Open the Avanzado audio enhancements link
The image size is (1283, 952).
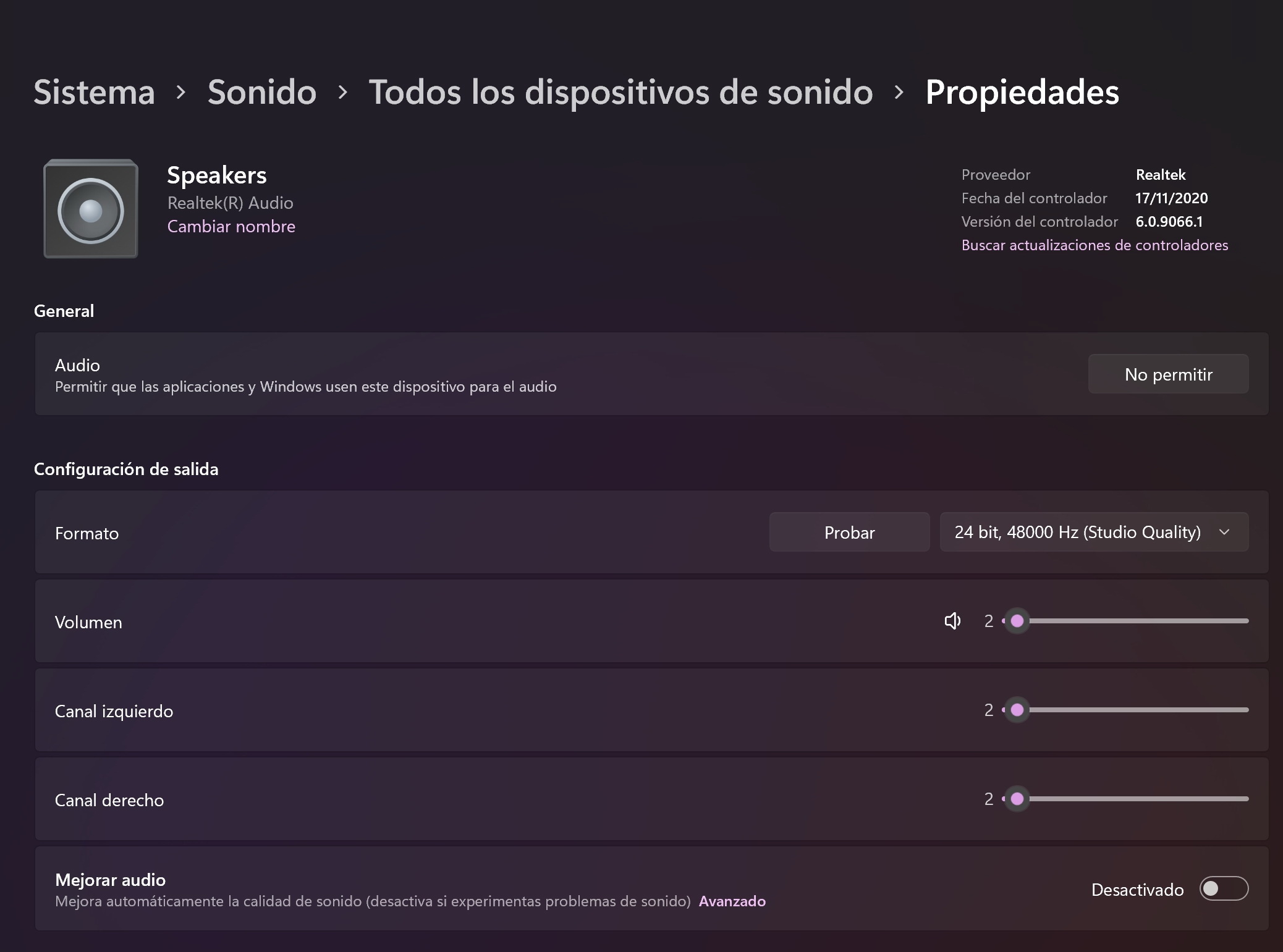732,901
